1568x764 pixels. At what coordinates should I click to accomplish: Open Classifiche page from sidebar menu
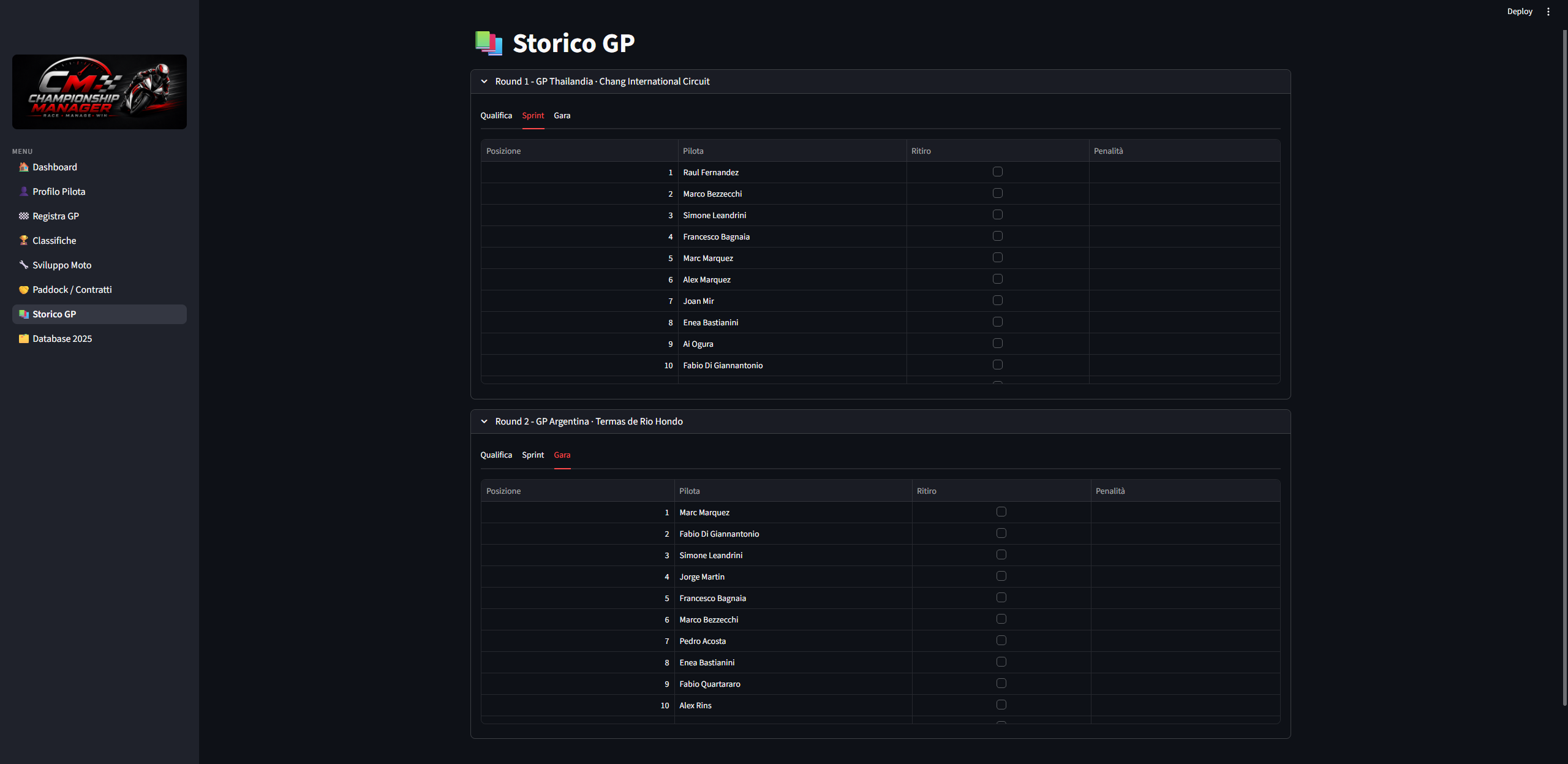coord(99,241)
